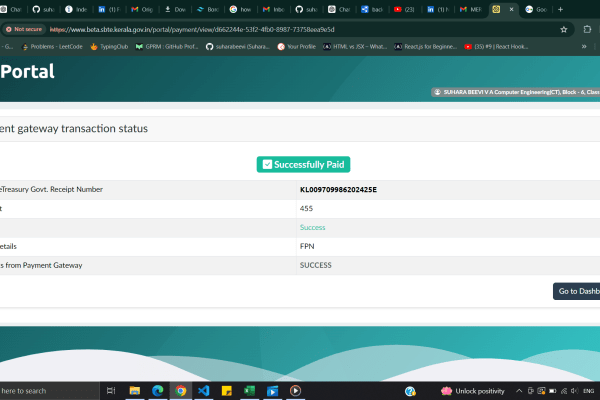Open a new browser tab

561,10
